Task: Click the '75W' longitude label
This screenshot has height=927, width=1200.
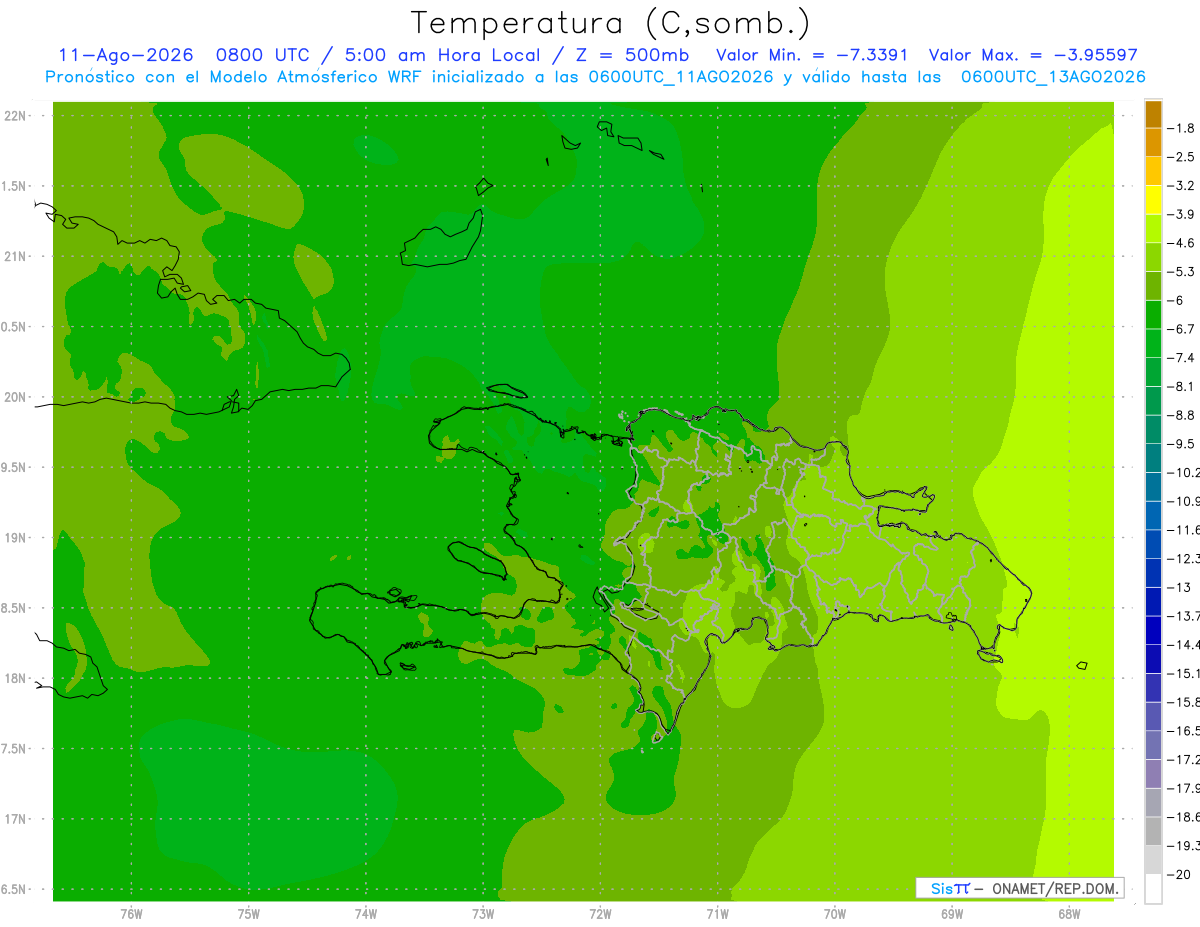Action: tap(249, 914)
